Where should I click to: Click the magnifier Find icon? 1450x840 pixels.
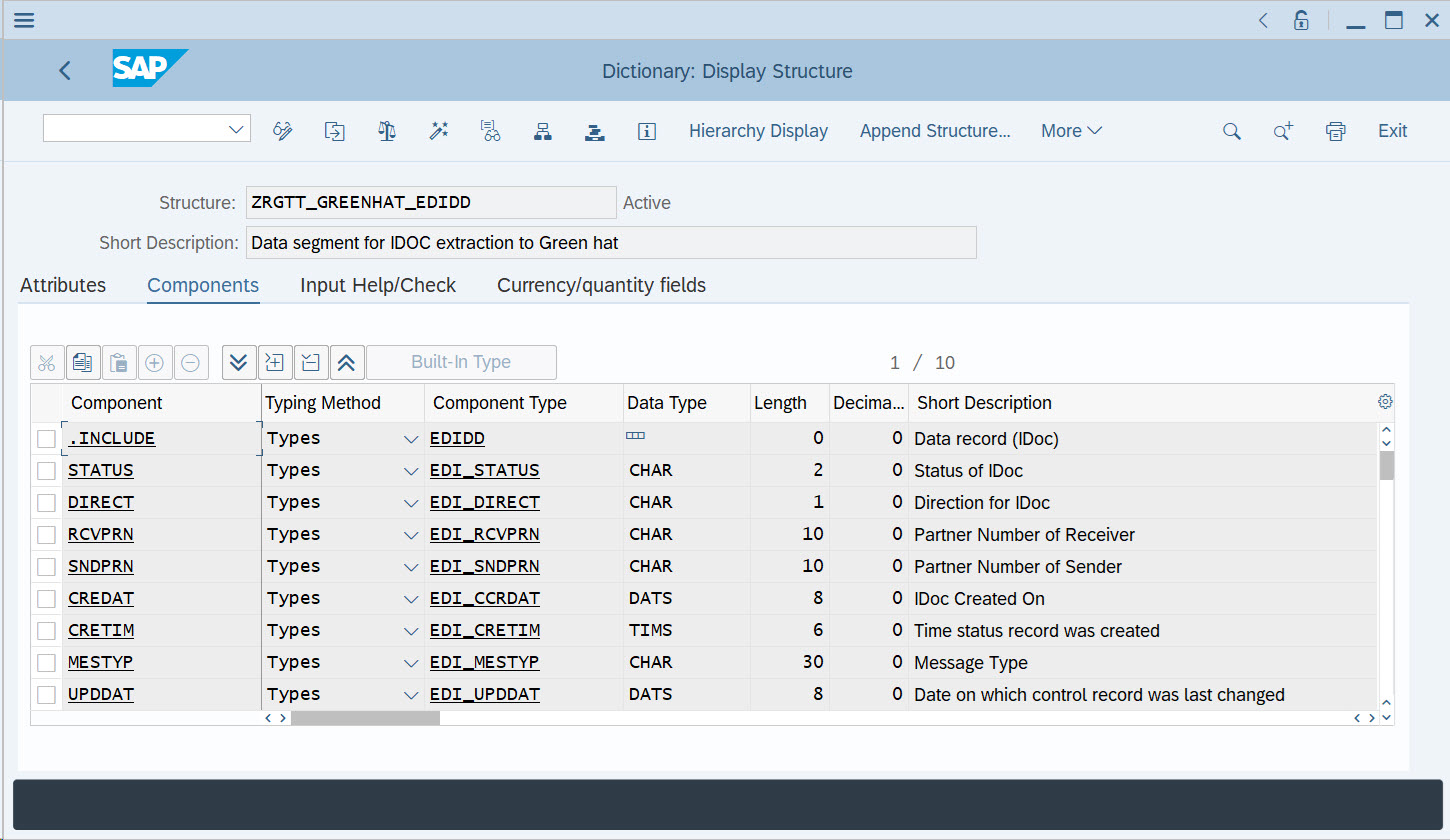point(1232,131)
